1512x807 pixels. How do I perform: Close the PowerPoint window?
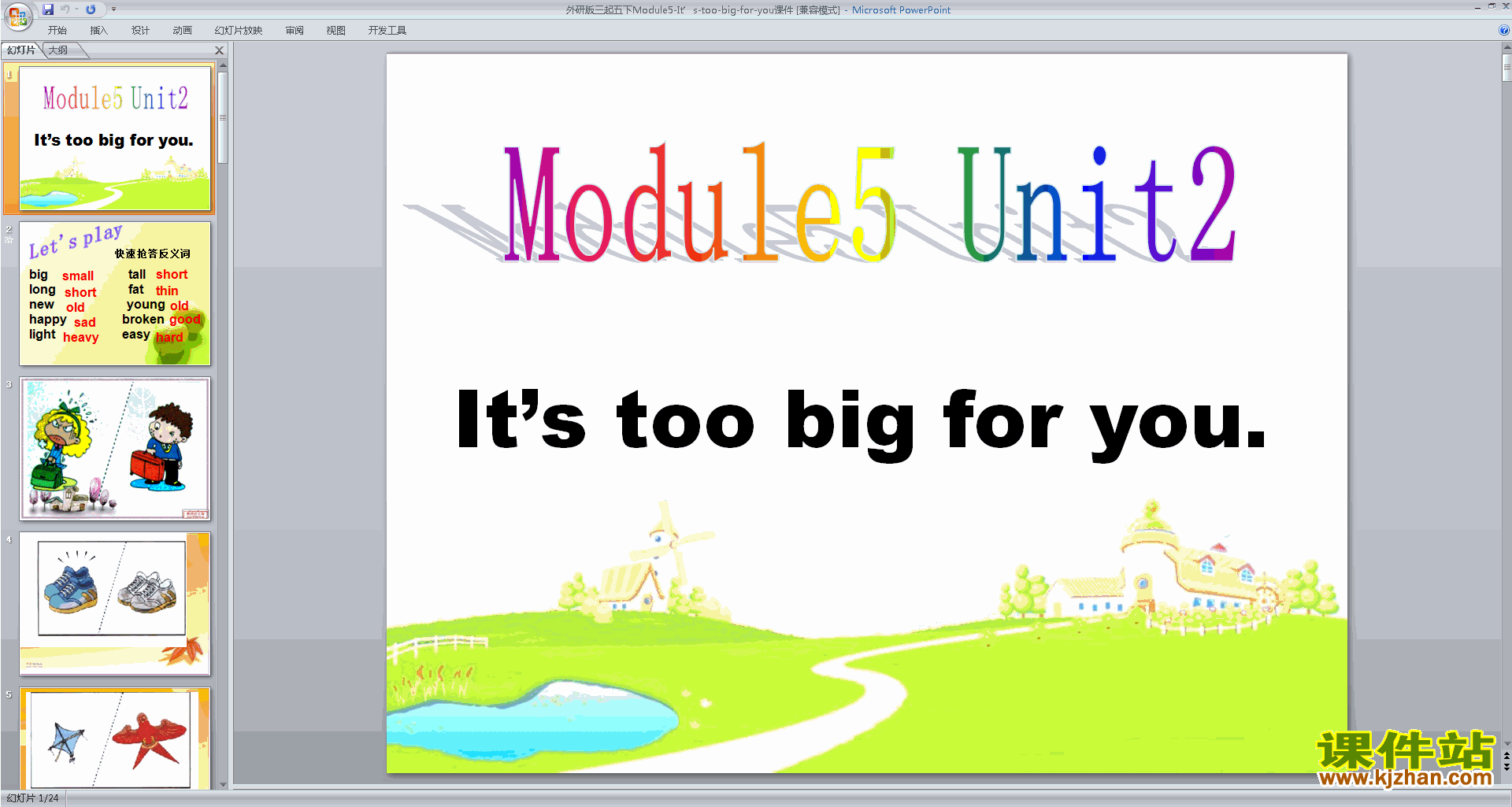tap(1506, 7)
